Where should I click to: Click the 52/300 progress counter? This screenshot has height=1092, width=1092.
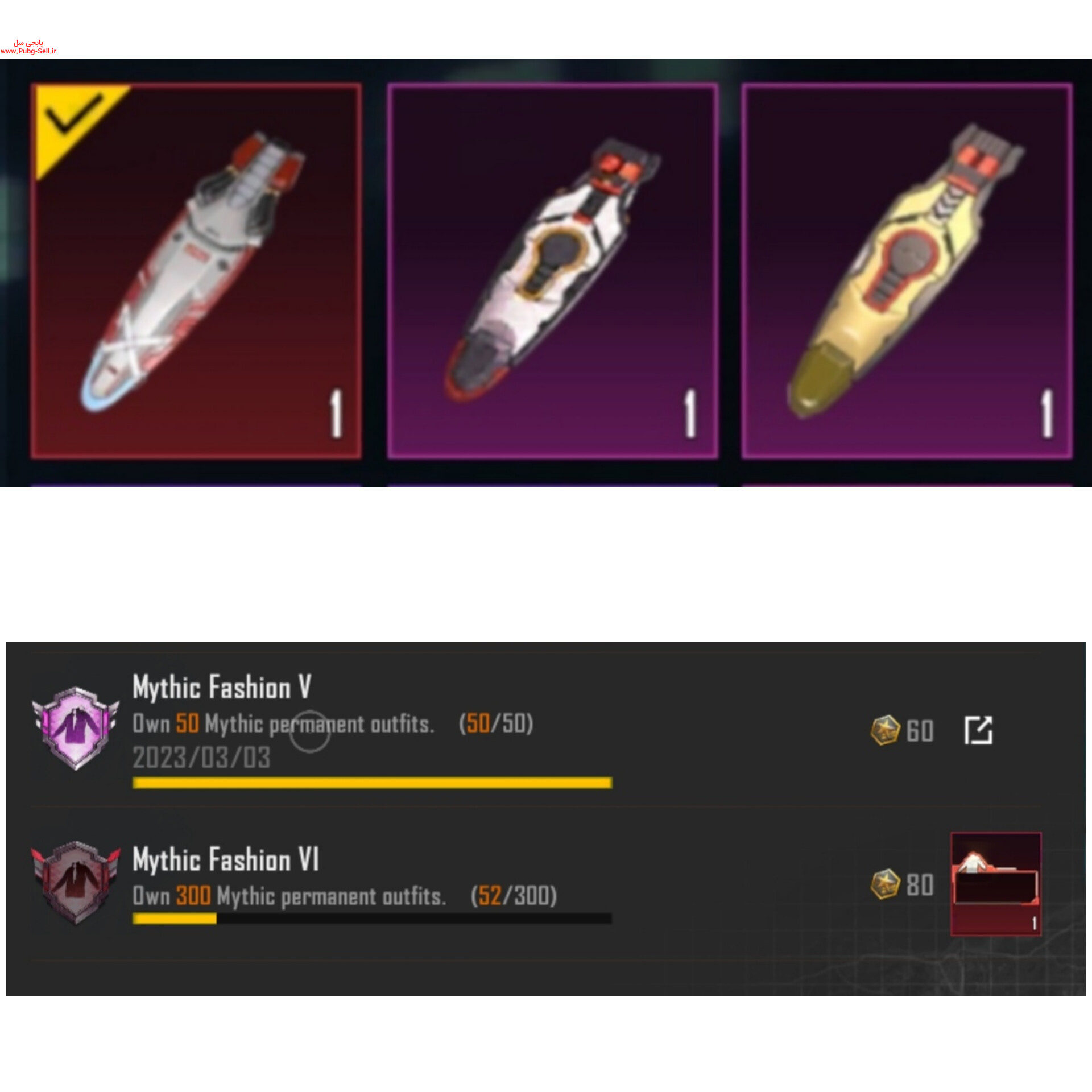(x=514, y=896)
